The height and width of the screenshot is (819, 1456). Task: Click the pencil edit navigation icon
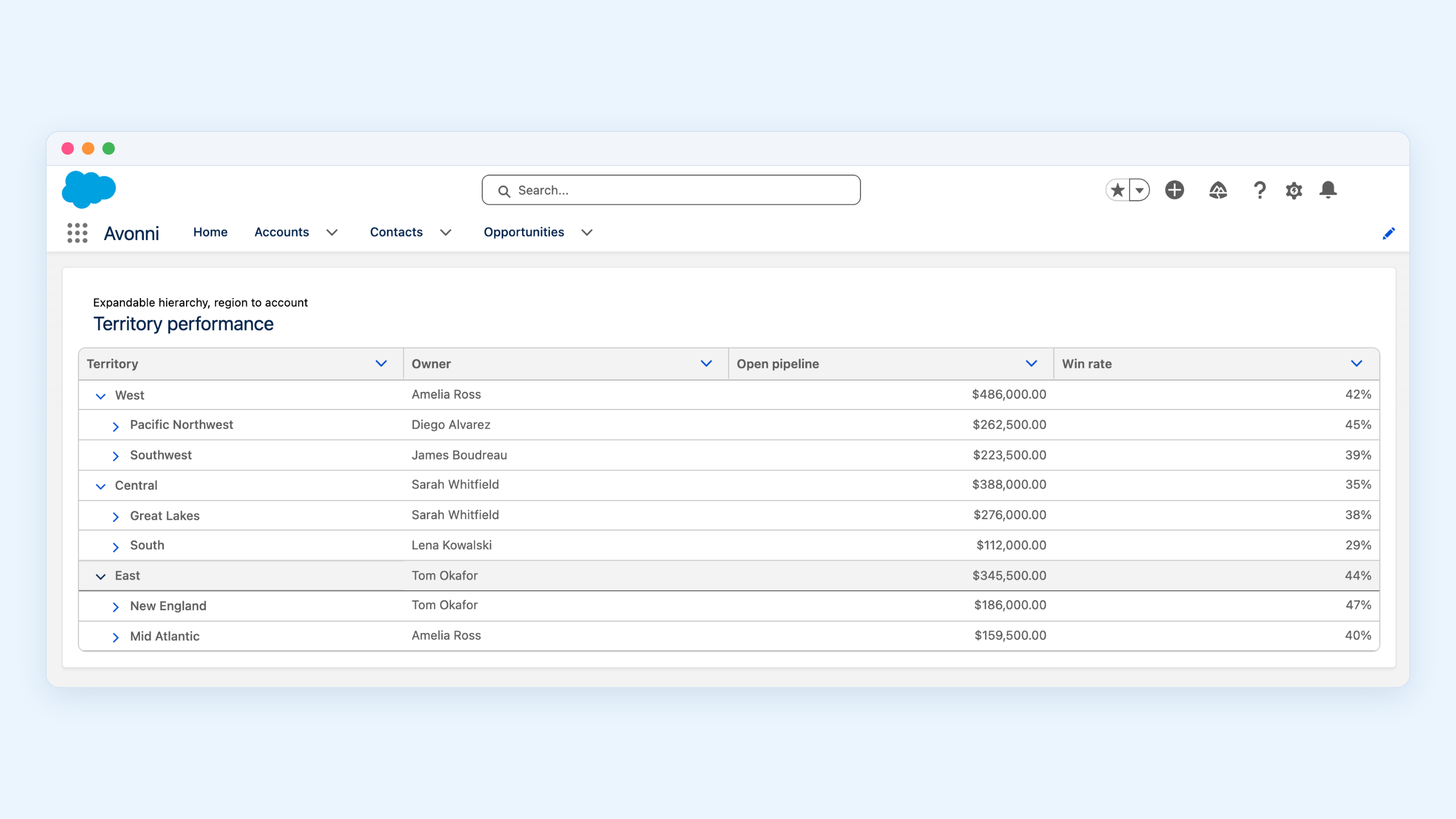click(x=1388, y=233)
